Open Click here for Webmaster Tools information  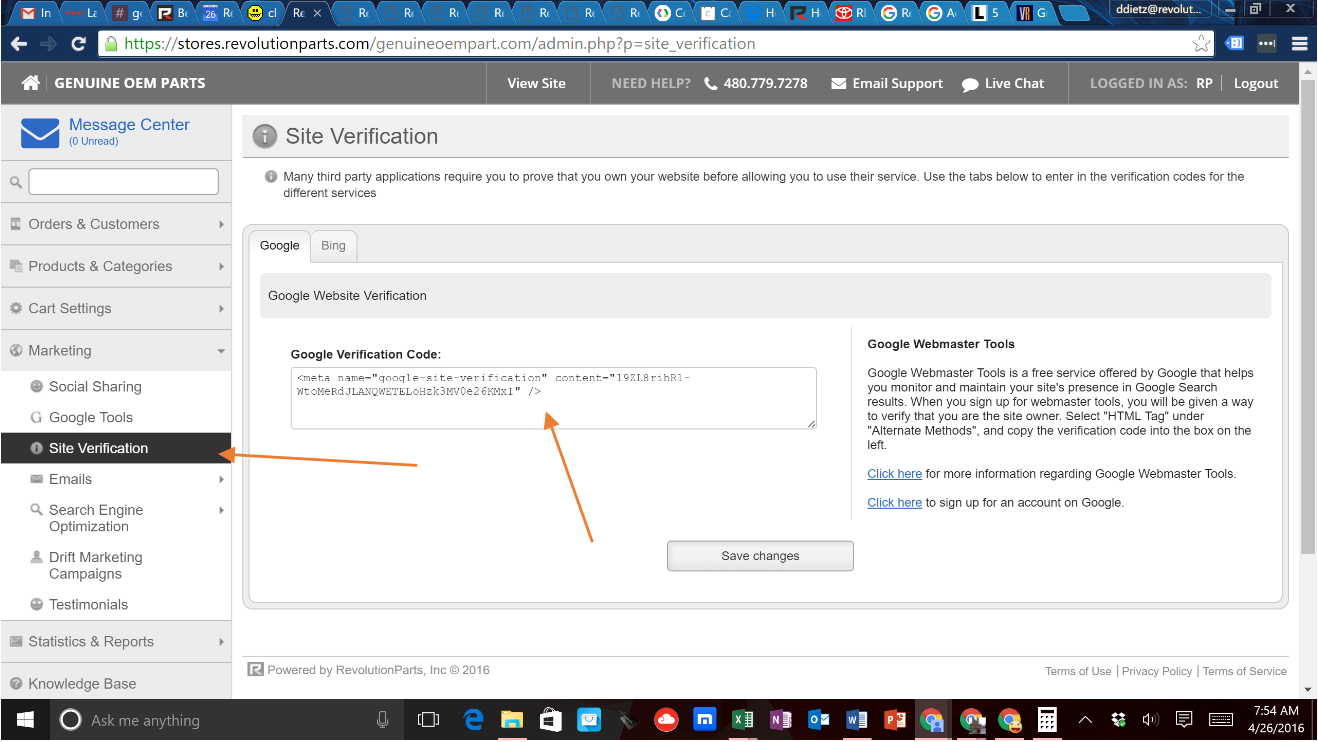click(x=894, y=474)
